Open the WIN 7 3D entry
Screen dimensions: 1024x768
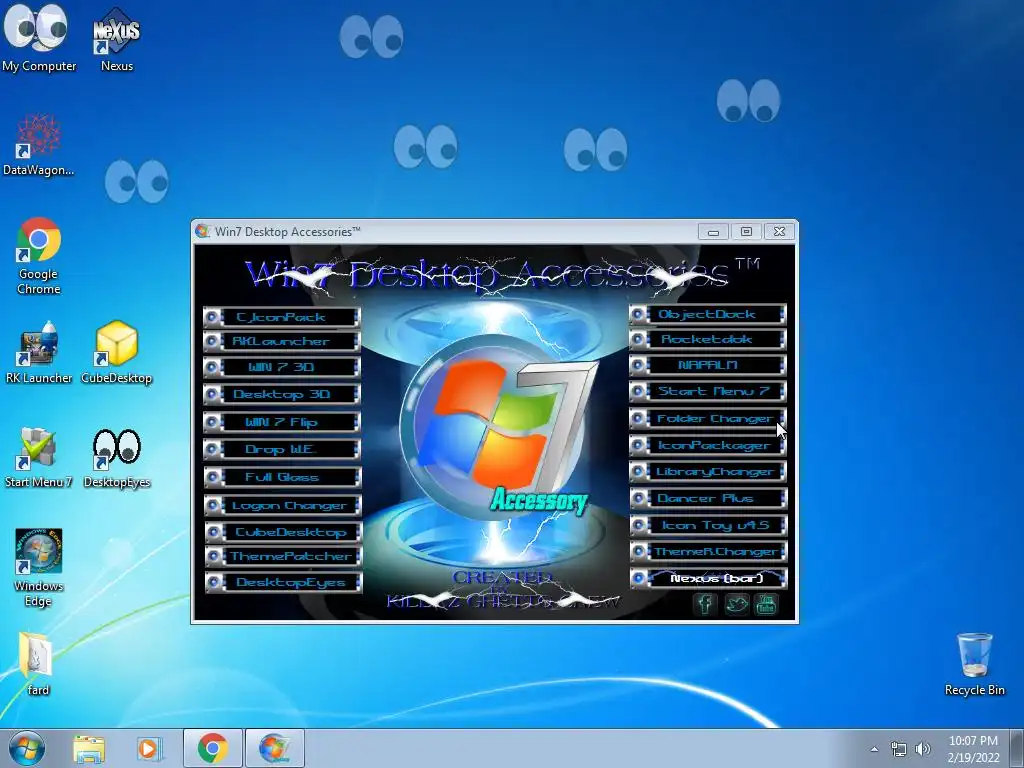pos(281,367)
